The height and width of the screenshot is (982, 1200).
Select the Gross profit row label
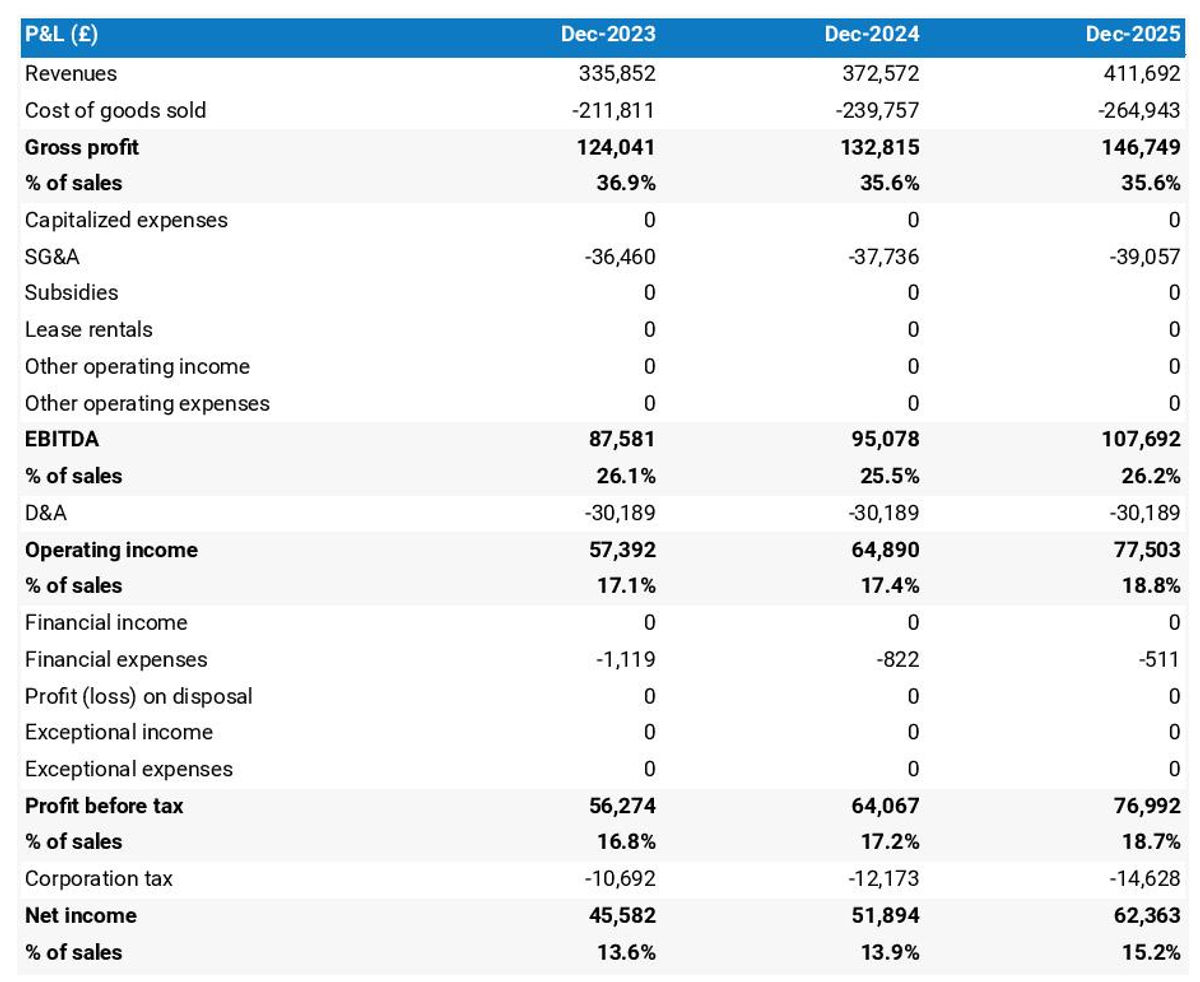click(x=82, y=147)
